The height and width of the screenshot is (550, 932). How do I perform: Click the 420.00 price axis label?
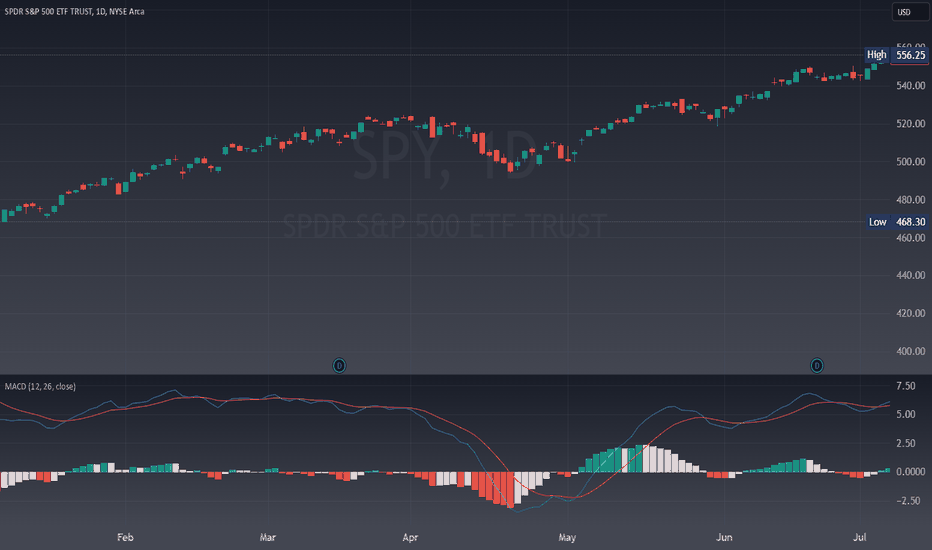click(x=911, y=313)
